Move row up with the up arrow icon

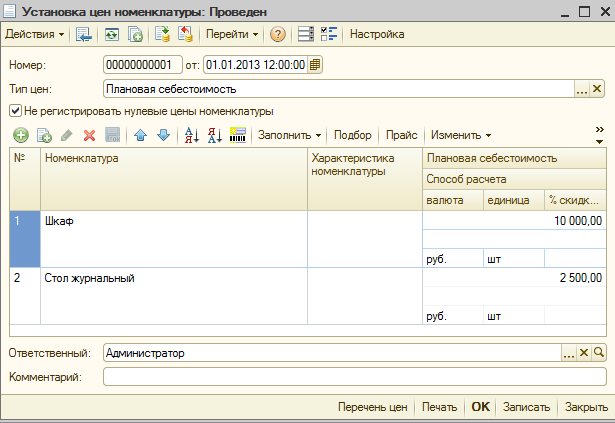pyautogui.click(x=140, y=135)
